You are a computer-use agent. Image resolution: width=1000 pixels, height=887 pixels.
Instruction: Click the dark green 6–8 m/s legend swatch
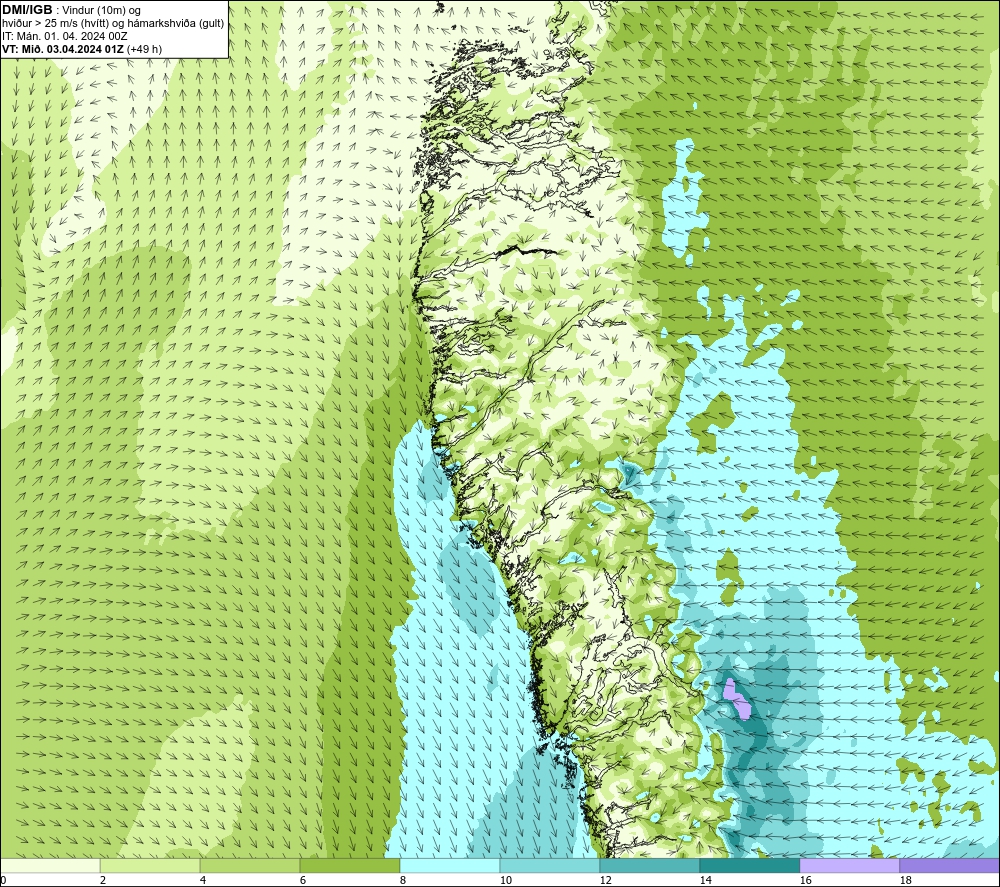pyautogui.click(x=350, y=865)
